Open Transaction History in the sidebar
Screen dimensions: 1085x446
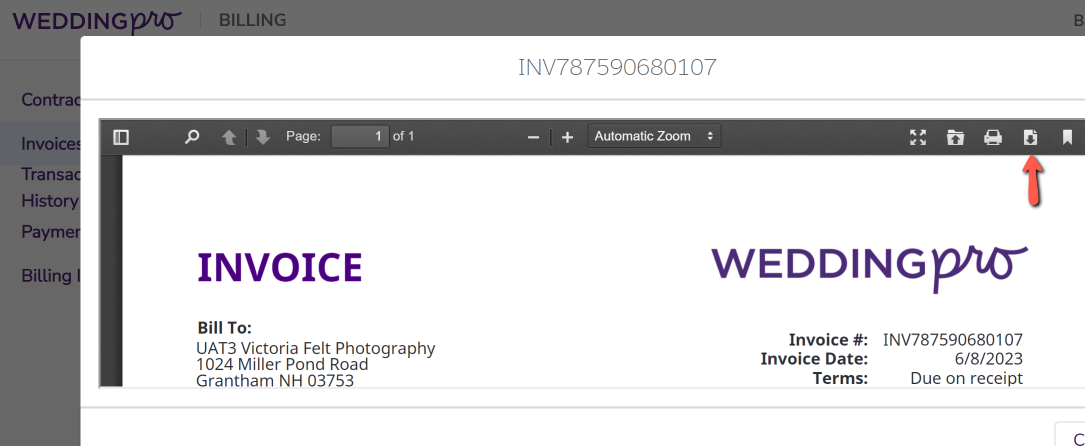[50, 187]
